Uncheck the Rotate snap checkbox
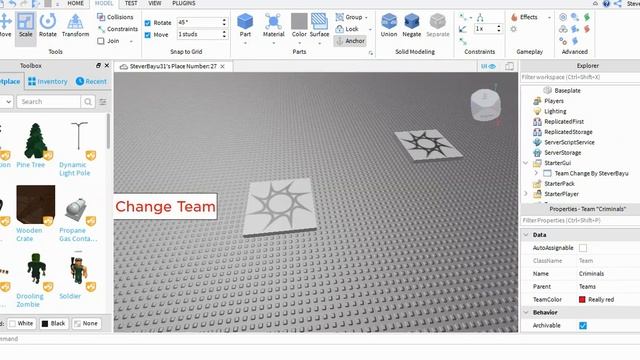 pyautogui.click(x=148, y=23)
